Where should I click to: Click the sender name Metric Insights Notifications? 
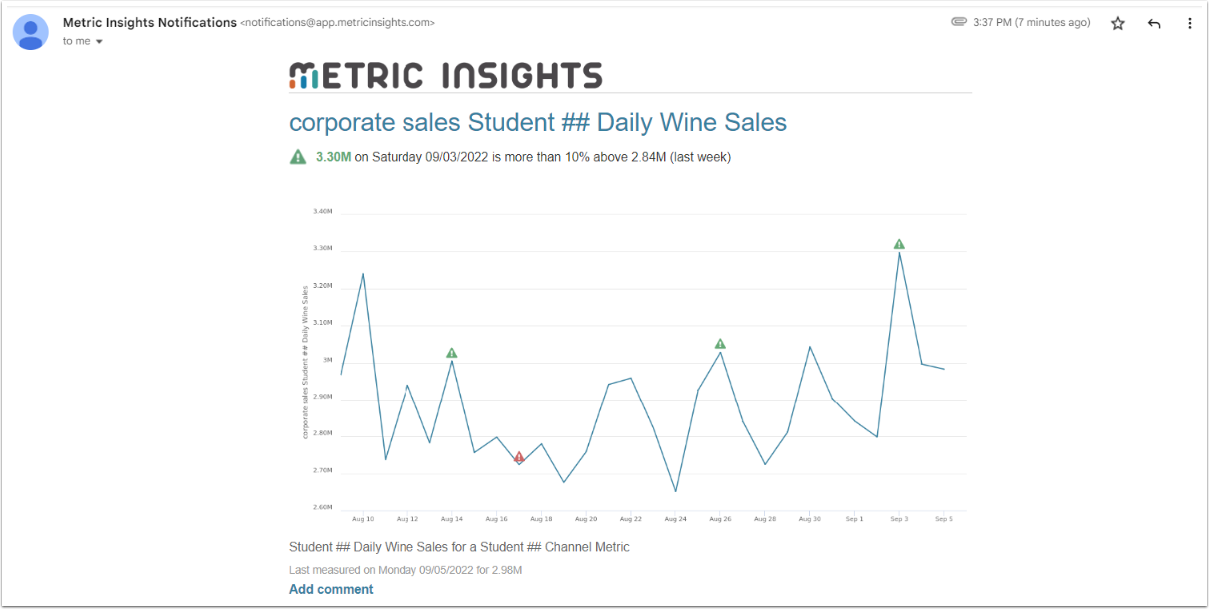coord(150,22)
